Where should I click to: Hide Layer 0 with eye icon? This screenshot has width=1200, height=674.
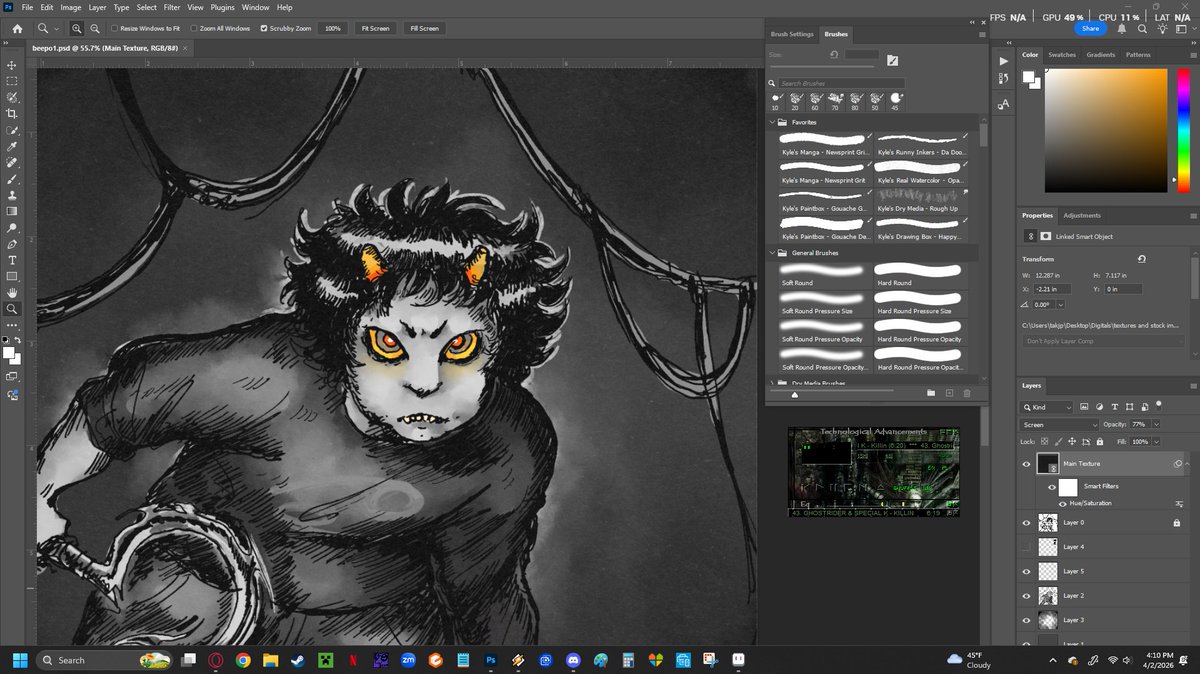pyautogui.click(x=1026, y=522)
